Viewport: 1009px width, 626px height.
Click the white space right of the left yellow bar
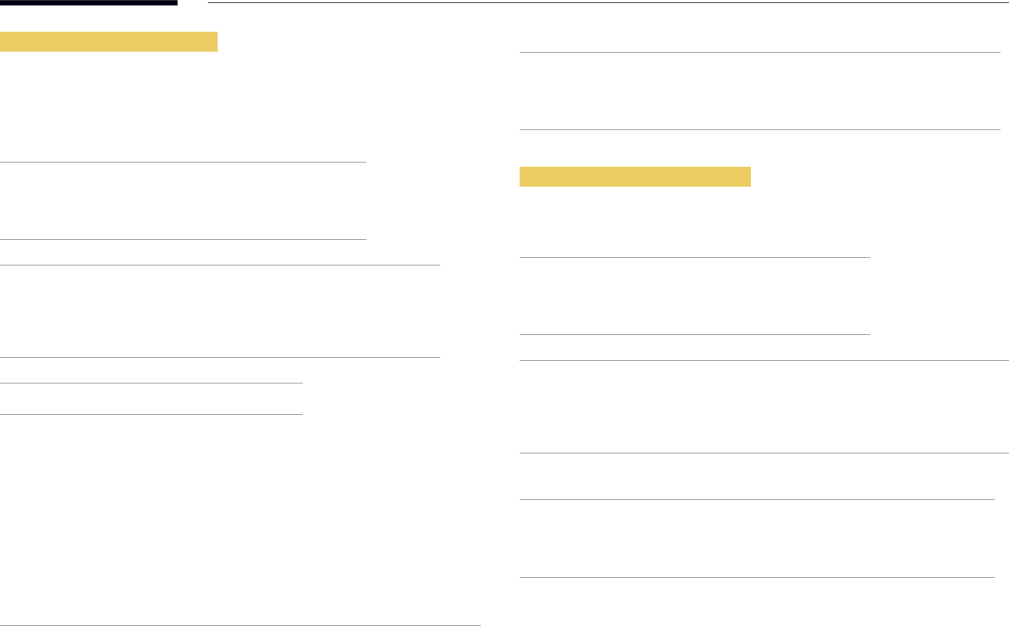(x=360, y=42)
